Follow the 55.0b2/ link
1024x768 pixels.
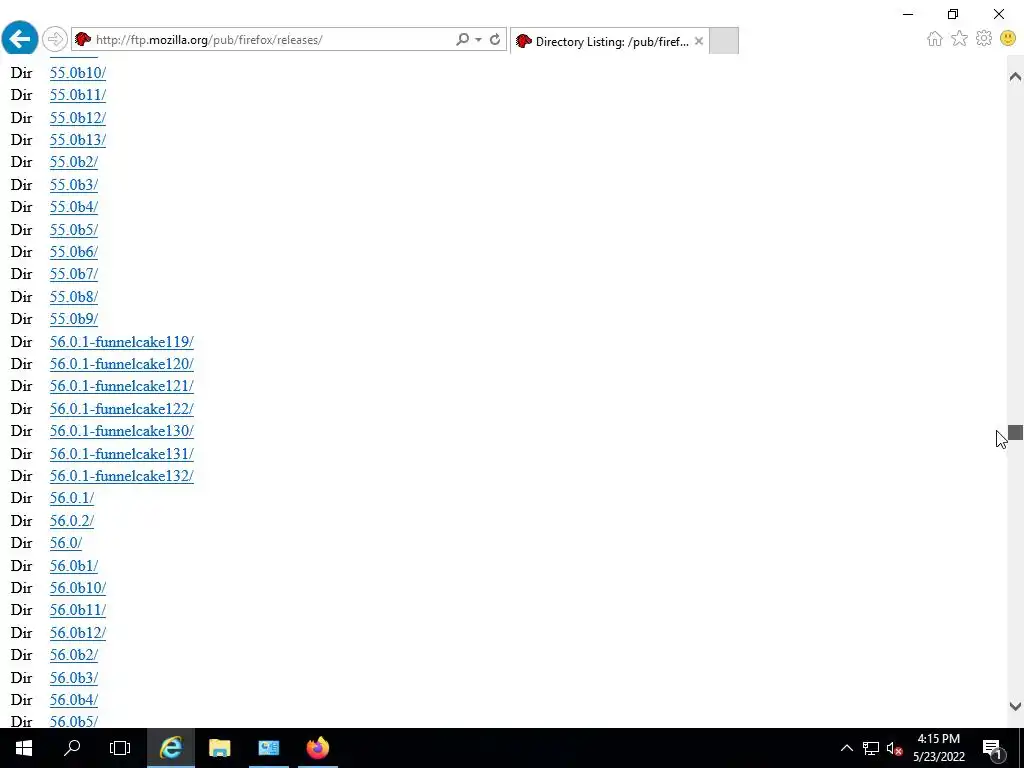[74, 162]
